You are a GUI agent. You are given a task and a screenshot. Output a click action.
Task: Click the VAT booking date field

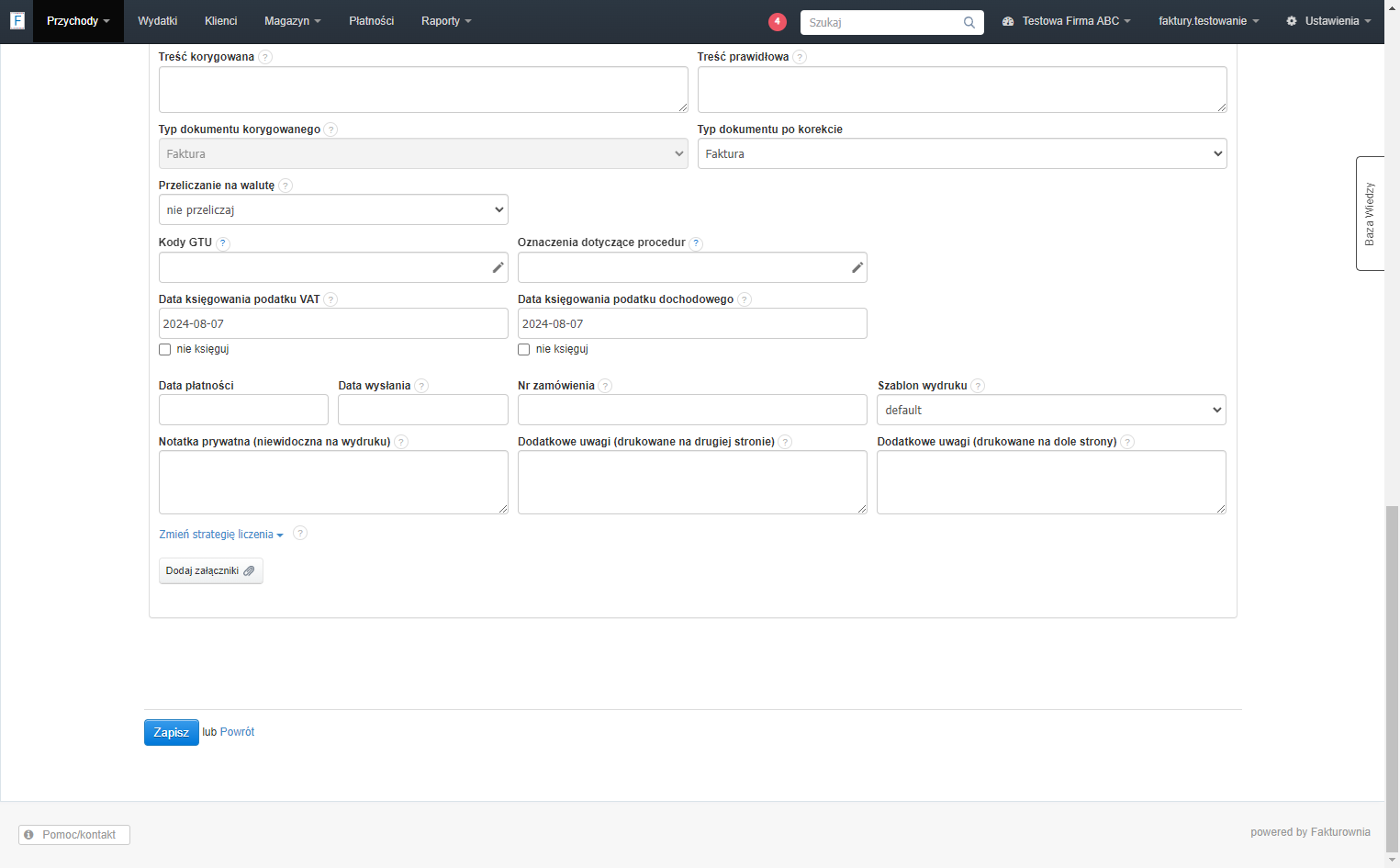333,323
